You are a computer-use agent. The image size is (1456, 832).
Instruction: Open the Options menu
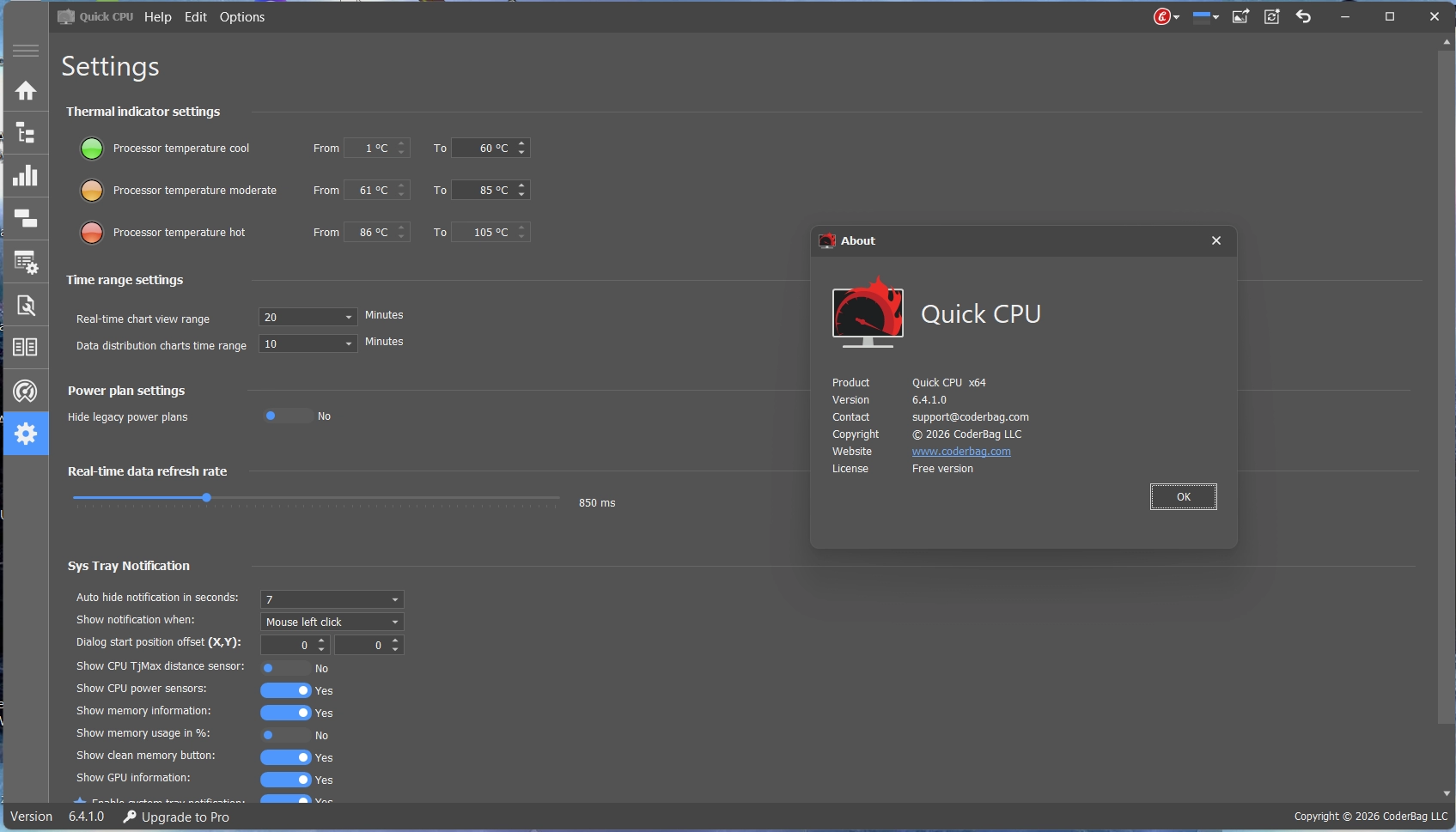coord(241,17)
